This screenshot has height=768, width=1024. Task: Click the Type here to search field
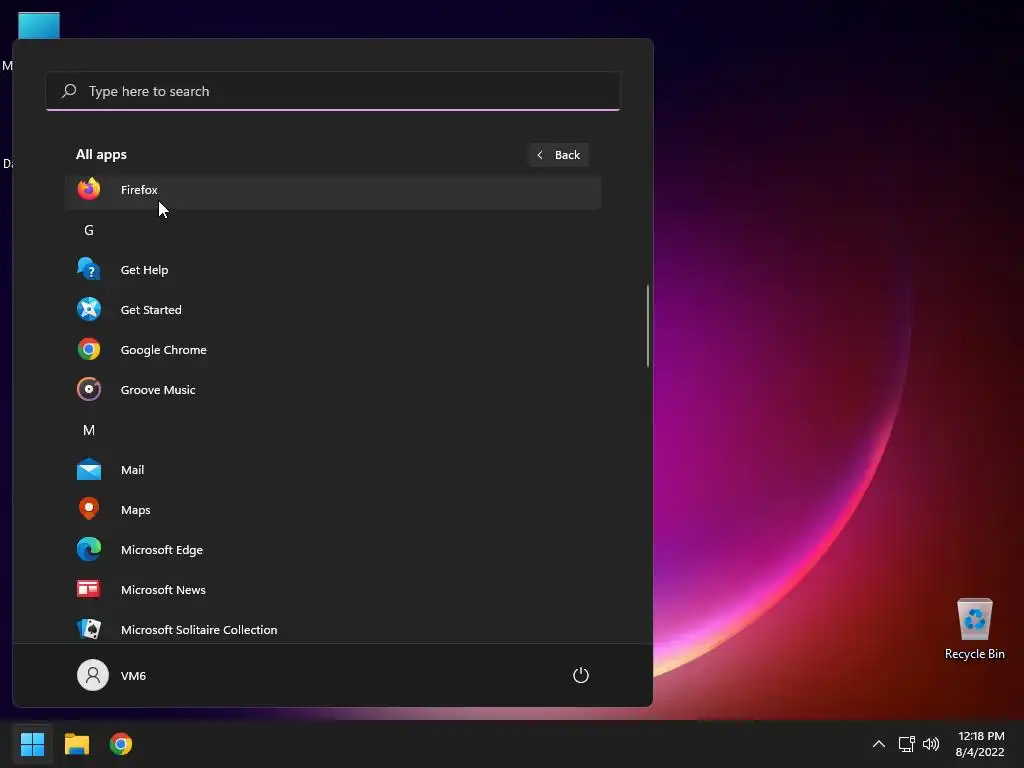pyautogui.click(x=333, y=91)
